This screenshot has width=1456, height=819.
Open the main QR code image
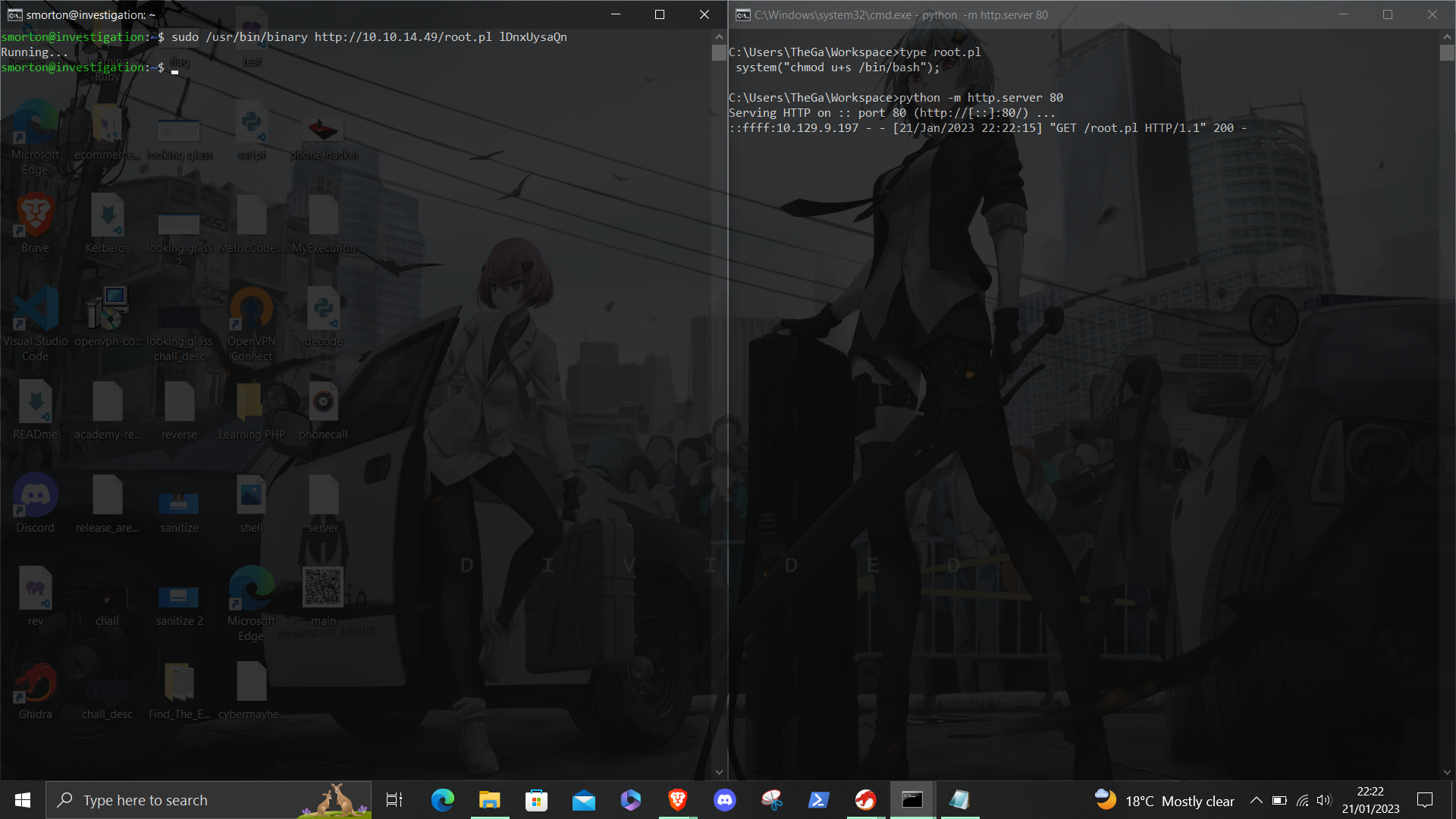323,586
